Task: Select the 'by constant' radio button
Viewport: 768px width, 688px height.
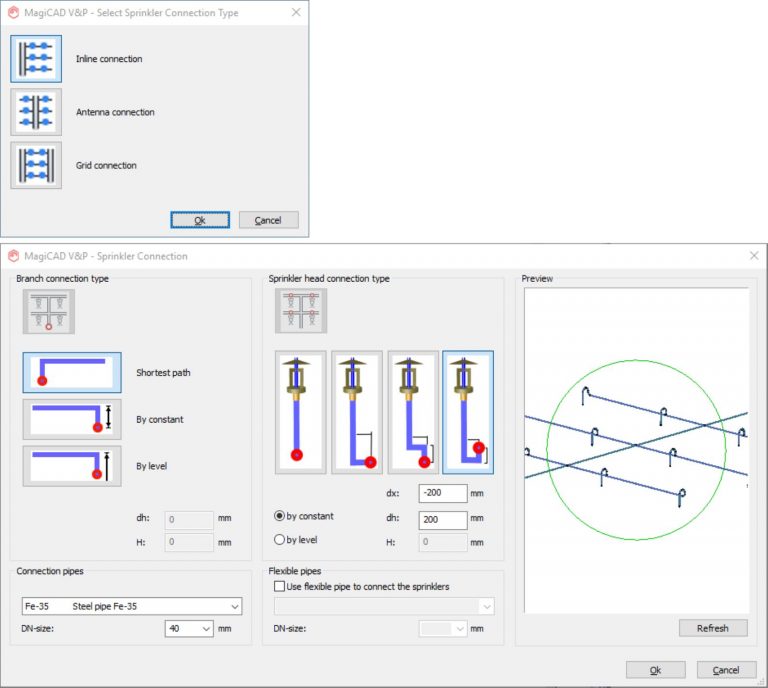Action: point(279,516)
